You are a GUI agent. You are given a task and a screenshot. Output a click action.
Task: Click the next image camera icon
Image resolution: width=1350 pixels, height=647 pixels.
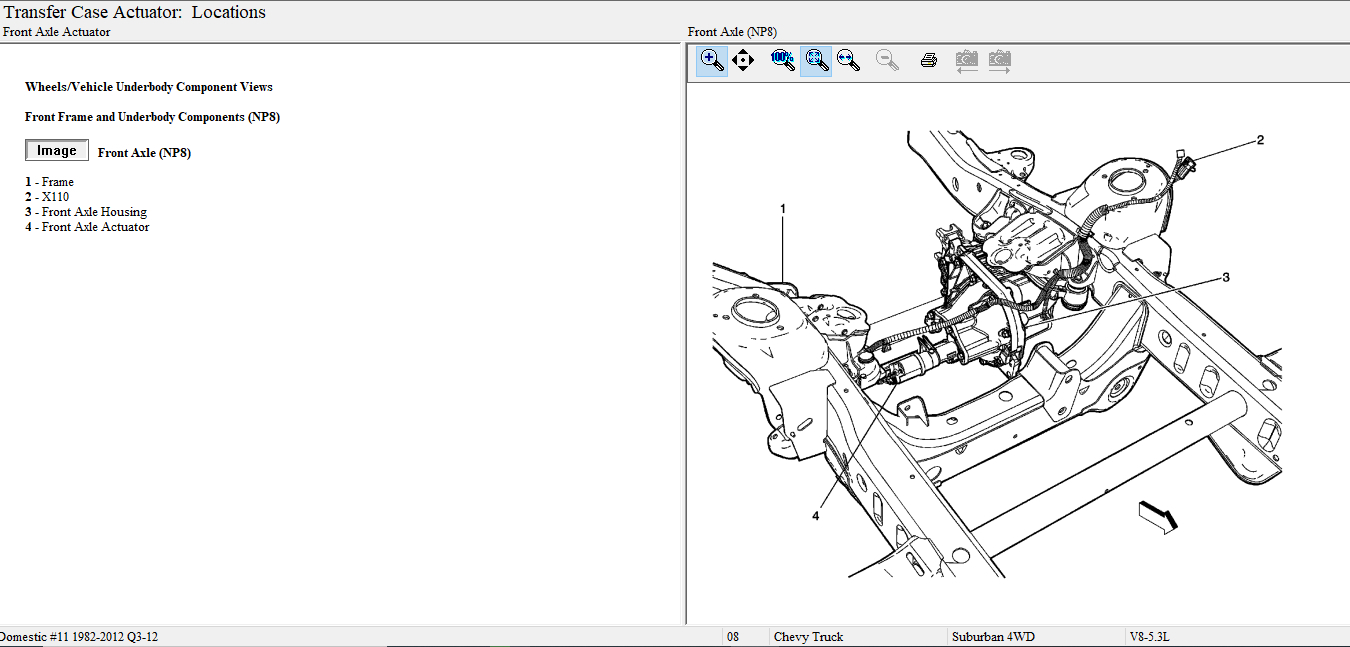click(999, 61)
